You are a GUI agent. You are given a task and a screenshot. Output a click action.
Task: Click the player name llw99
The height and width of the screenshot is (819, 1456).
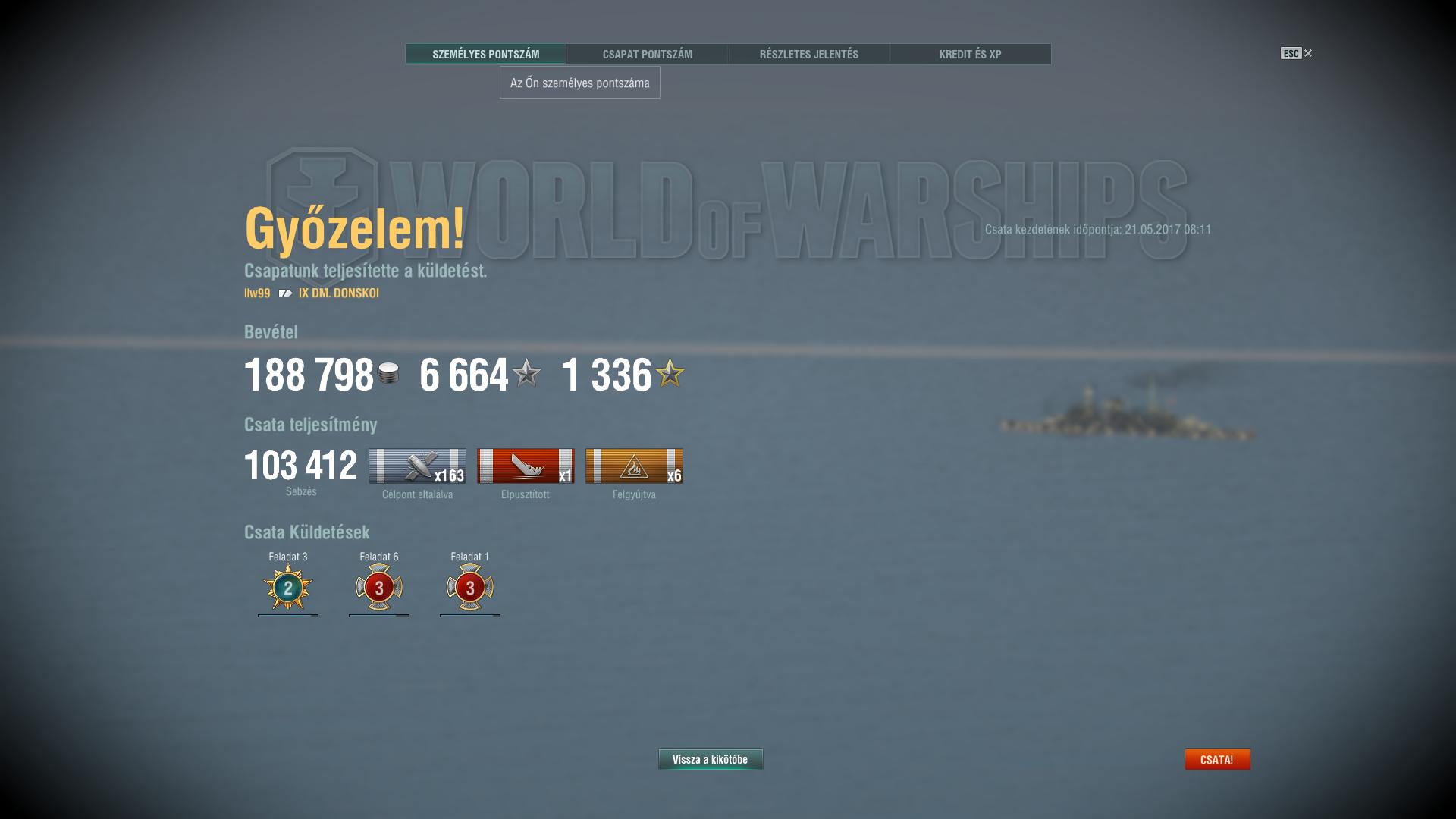[257, 293]
